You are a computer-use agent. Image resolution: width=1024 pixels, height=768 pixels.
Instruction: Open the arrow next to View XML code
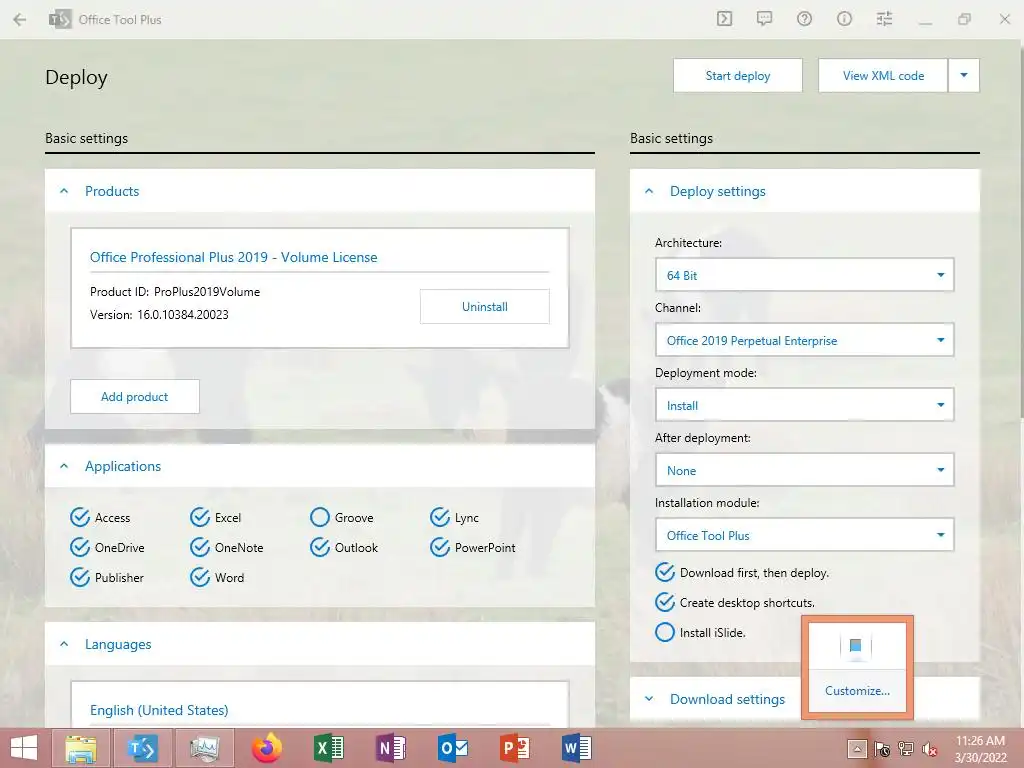(x=964, y=75)
